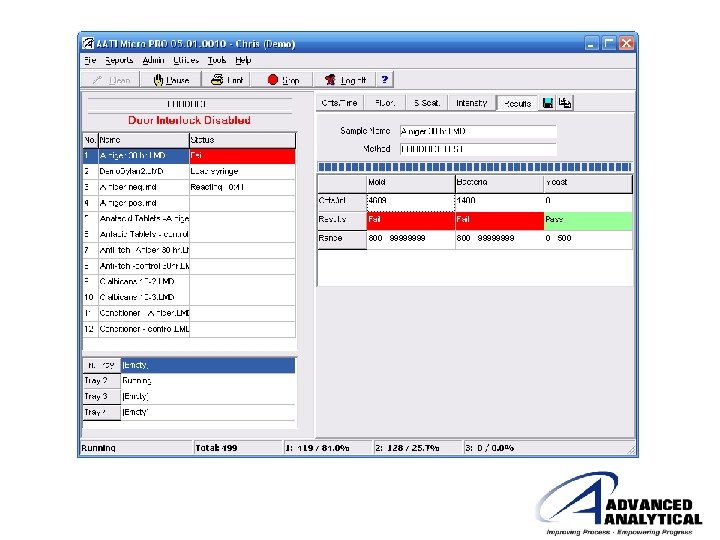Screen dimensions: 720x540
Task: Switch to the Cnts/Time tab
Action: [x=339, y=103]
